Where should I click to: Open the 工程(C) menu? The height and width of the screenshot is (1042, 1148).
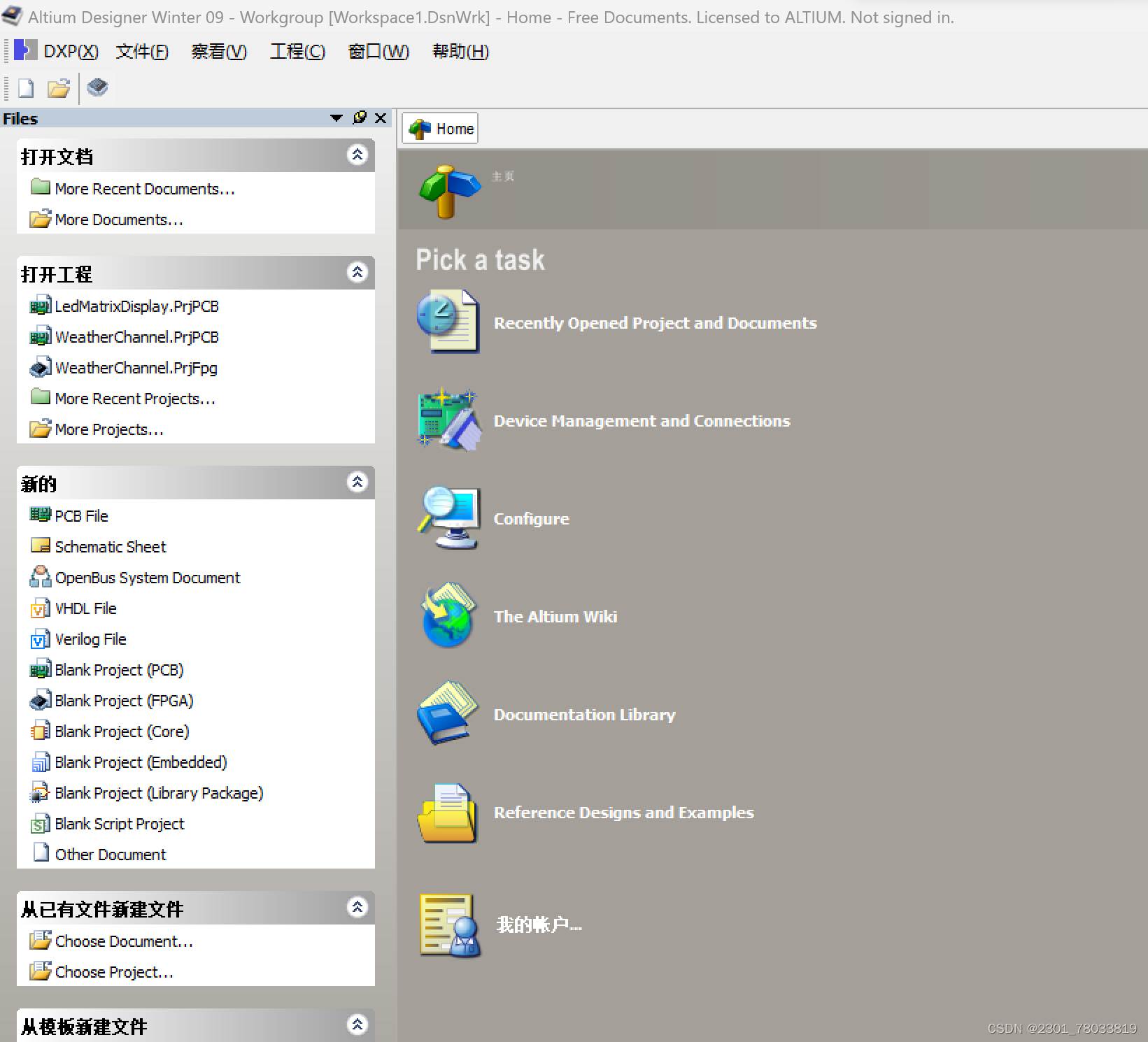coord(297,51)
